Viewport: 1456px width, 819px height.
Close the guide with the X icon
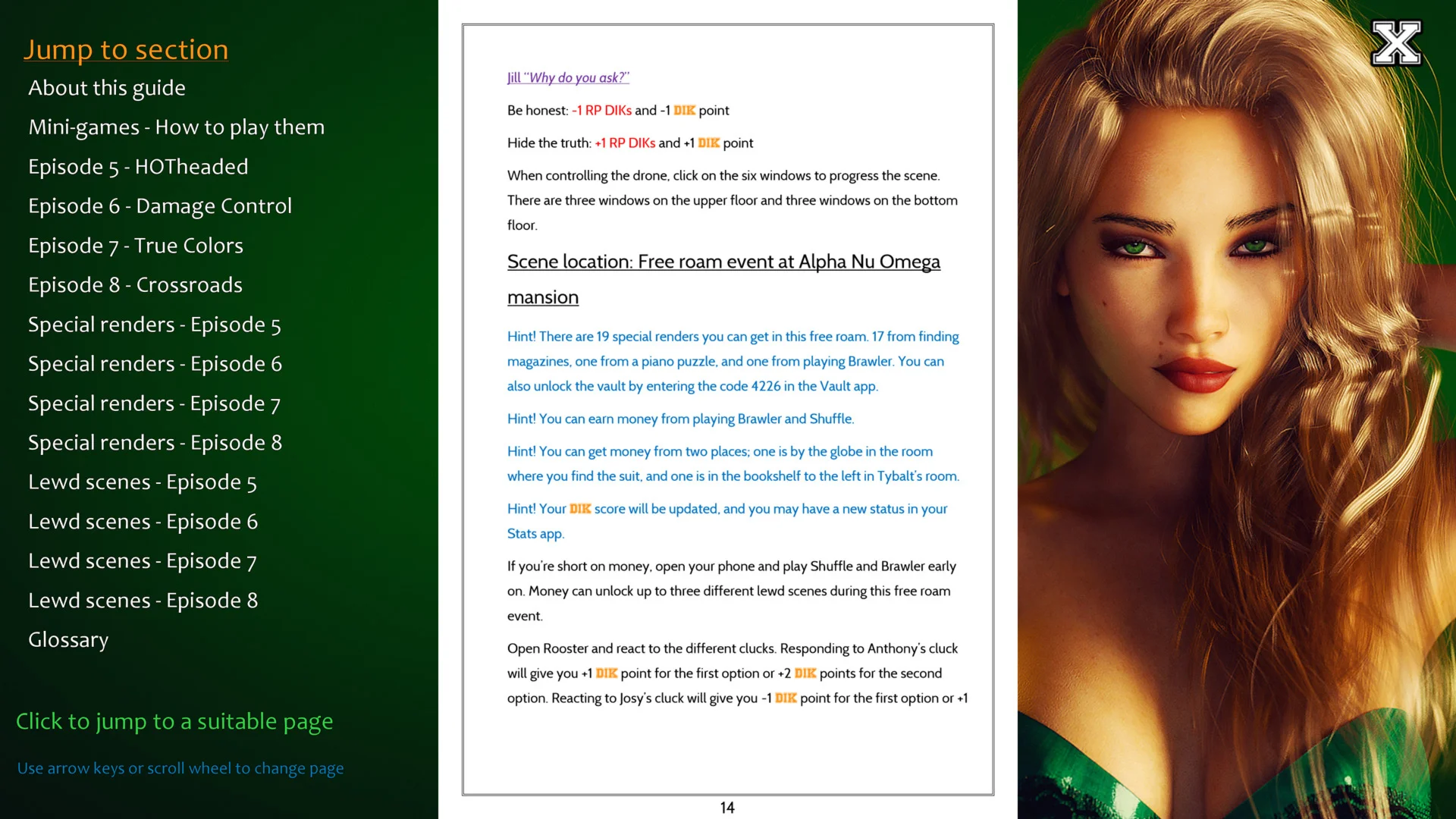1396,43
